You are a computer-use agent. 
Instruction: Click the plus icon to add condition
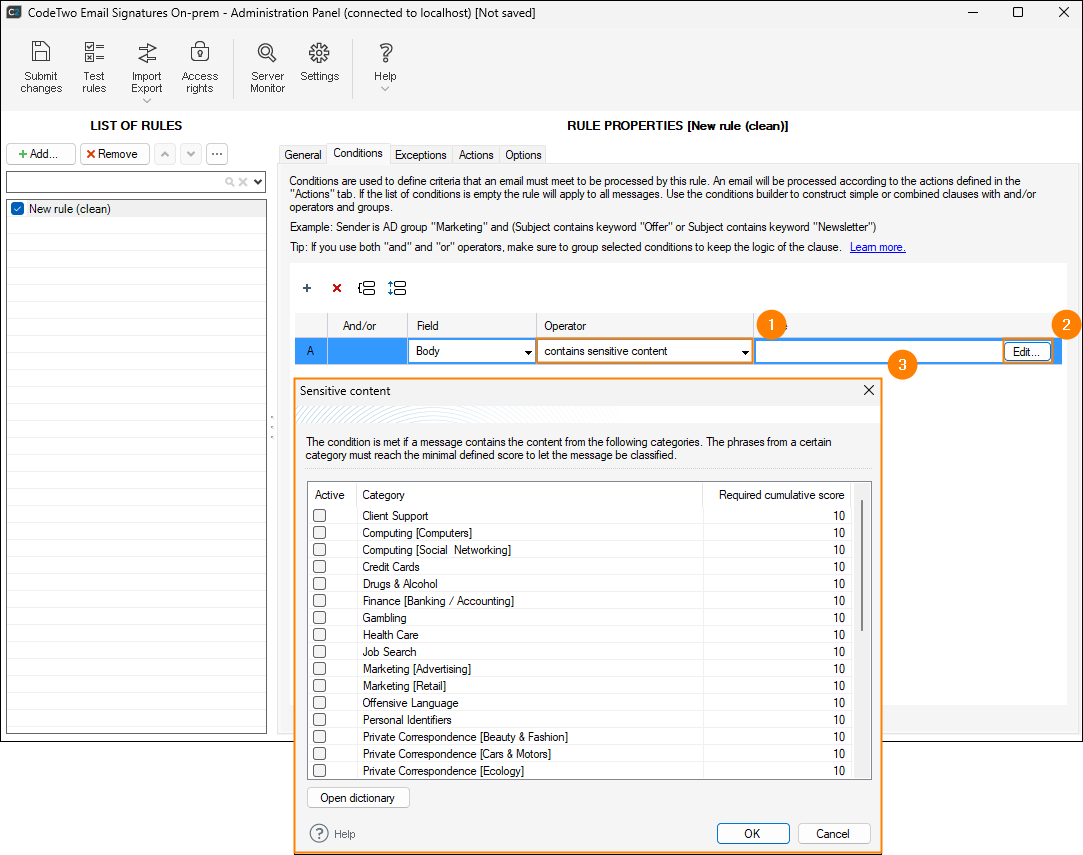click(307, 288)
